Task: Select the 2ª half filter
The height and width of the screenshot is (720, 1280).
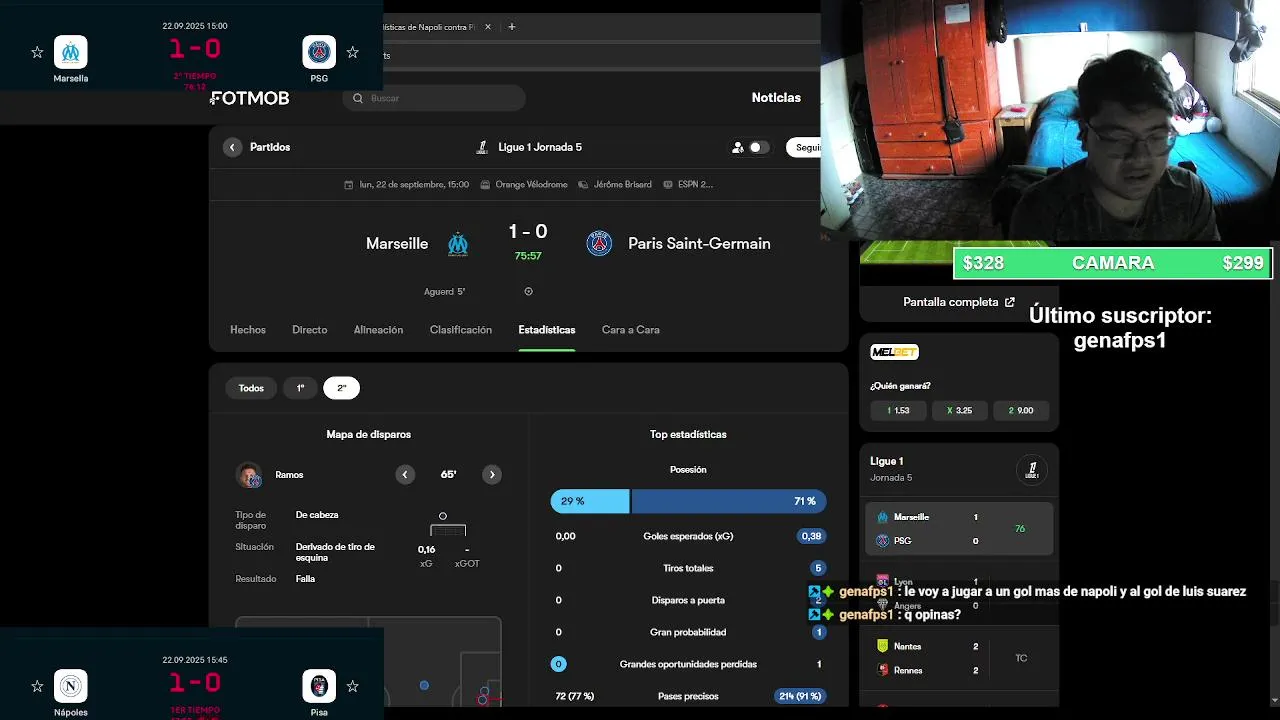Action: click(x=341, y=388)
